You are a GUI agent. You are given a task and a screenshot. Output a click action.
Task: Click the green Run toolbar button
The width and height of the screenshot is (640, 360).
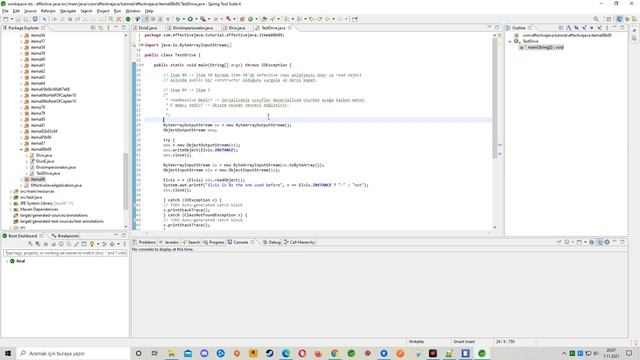pos(190,19)
